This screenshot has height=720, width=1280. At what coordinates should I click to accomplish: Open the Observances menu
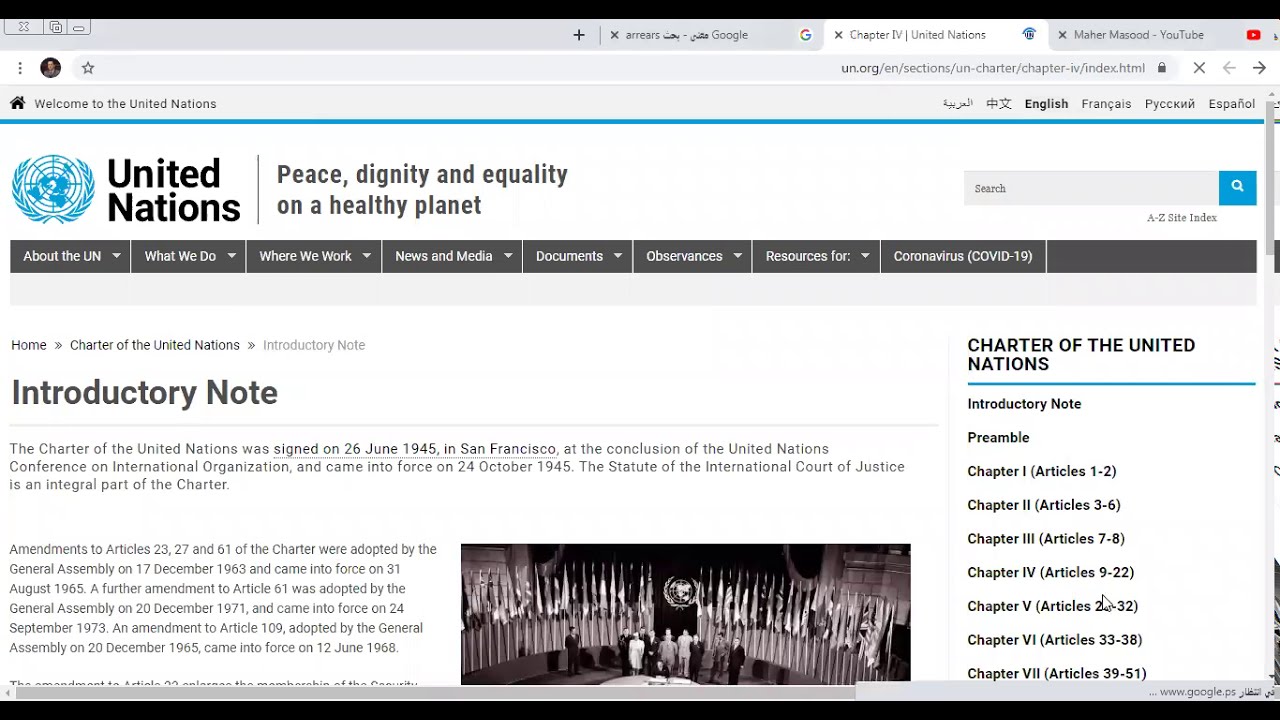pos(684,256)
